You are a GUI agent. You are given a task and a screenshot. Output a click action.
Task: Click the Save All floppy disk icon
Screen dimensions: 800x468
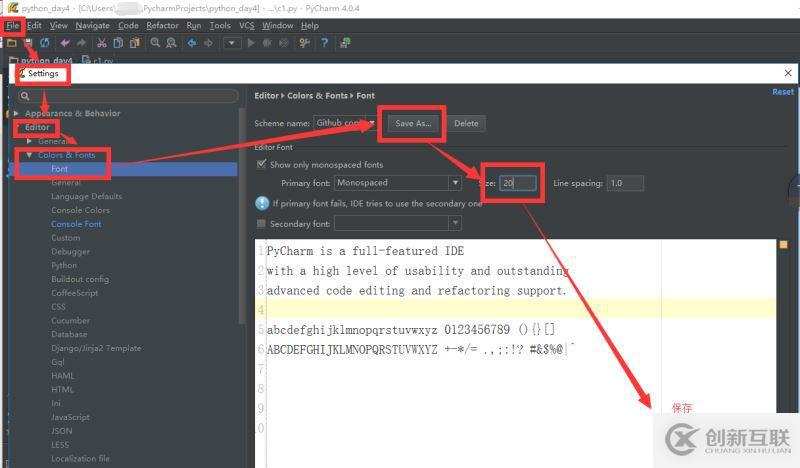(x=28, y=43)
